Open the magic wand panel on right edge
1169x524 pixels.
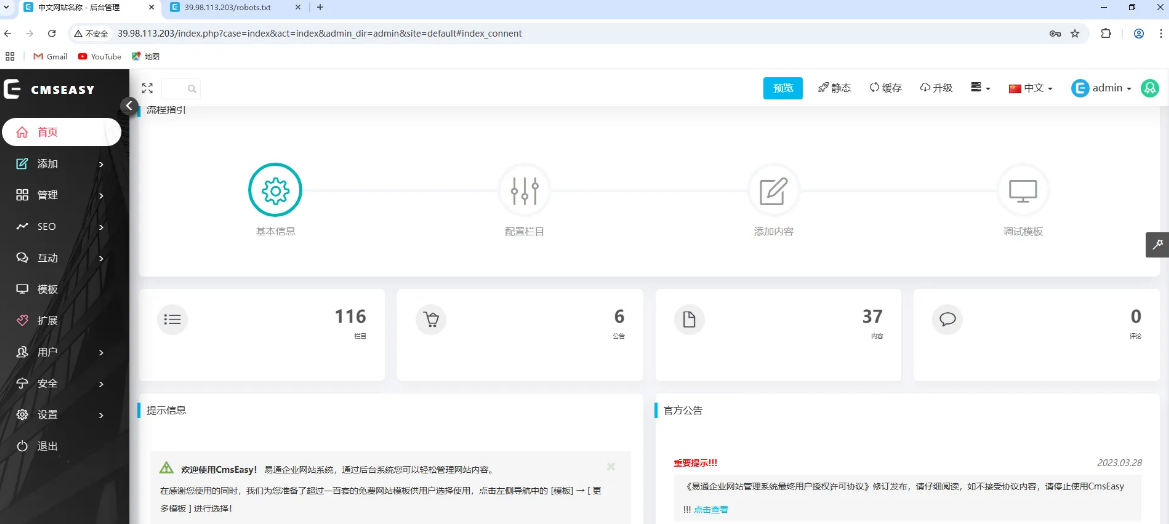tap(1157, 244)
